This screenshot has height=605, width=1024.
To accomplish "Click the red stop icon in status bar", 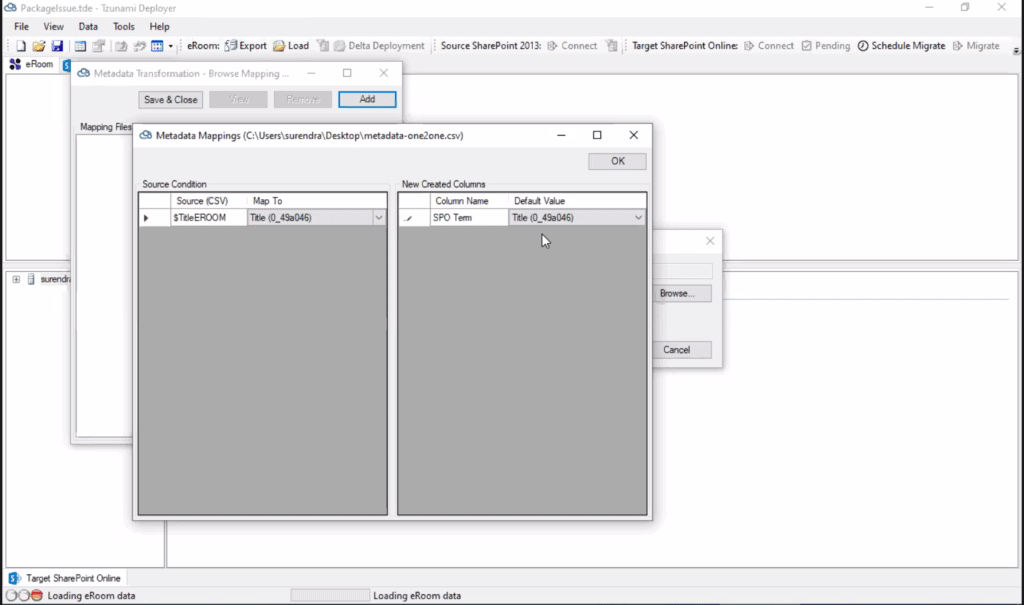I will 37,595.
